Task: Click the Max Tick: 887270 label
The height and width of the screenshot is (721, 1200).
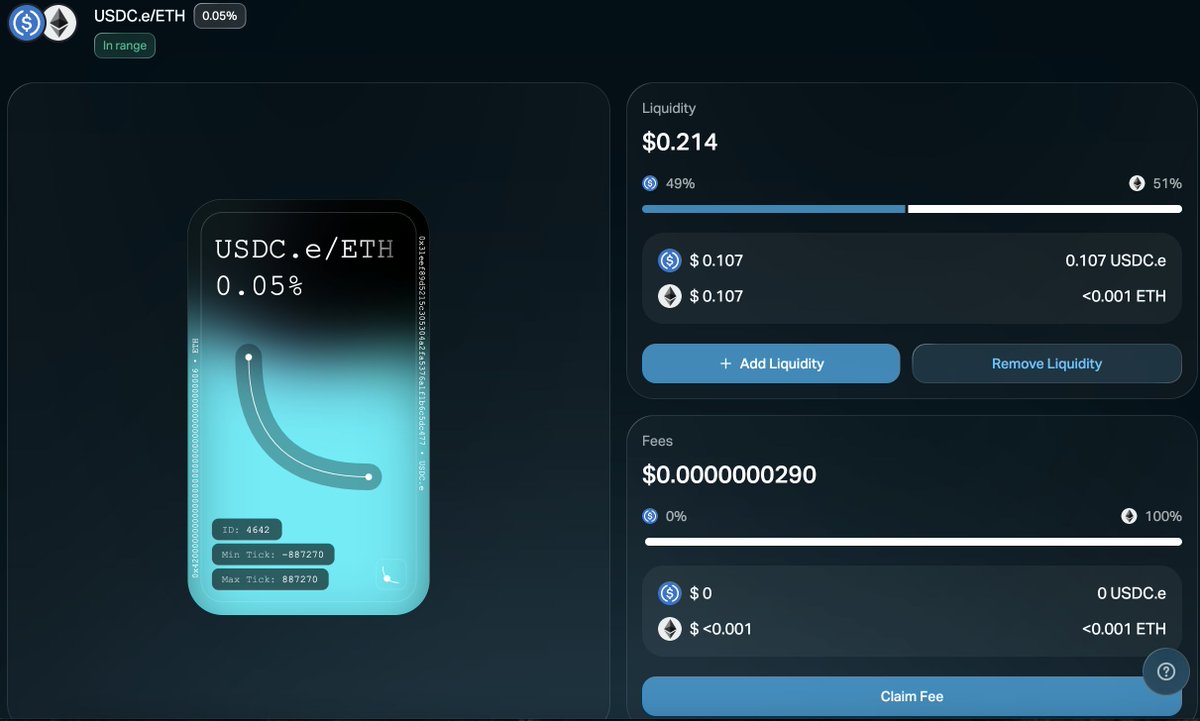Action: [270, 579]
